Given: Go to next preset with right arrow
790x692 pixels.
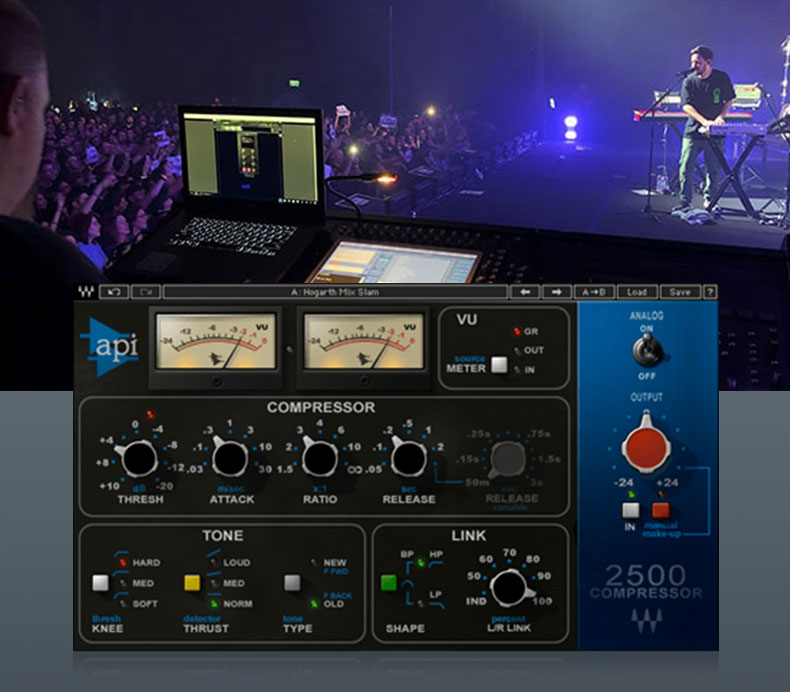Looking at the screenshot, I should point(557,292).
